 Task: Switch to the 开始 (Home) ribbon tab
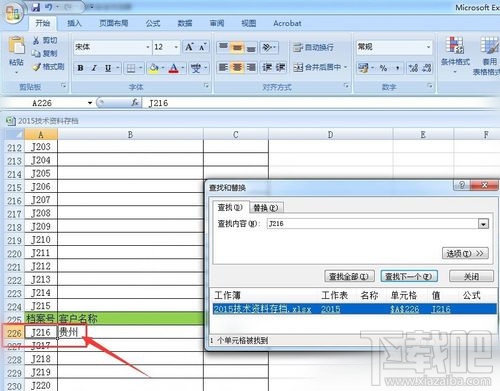pos(43,23)
